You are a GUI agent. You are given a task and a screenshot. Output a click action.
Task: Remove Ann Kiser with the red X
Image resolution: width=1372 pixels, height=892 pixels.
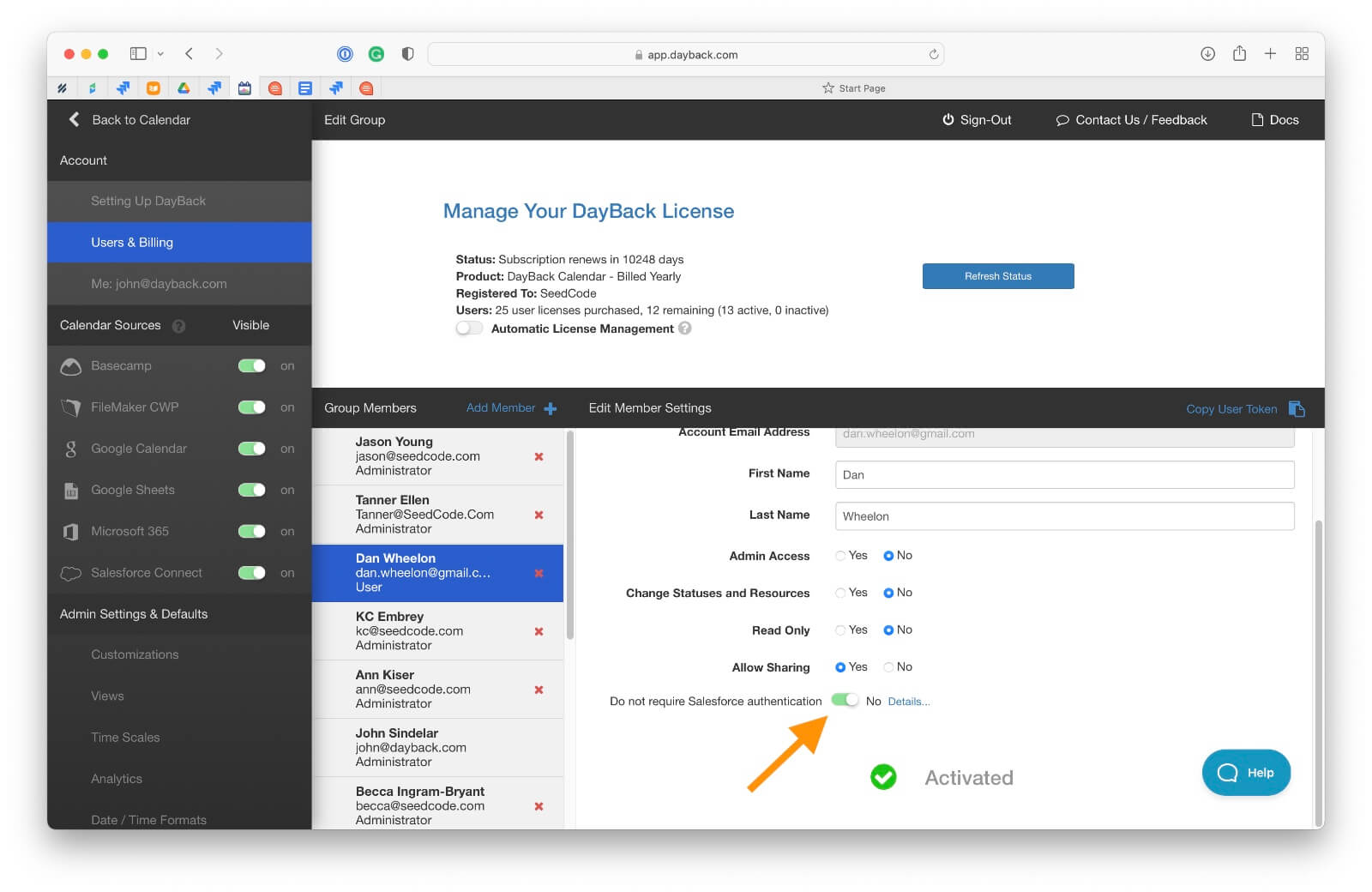tap(539, 690)
